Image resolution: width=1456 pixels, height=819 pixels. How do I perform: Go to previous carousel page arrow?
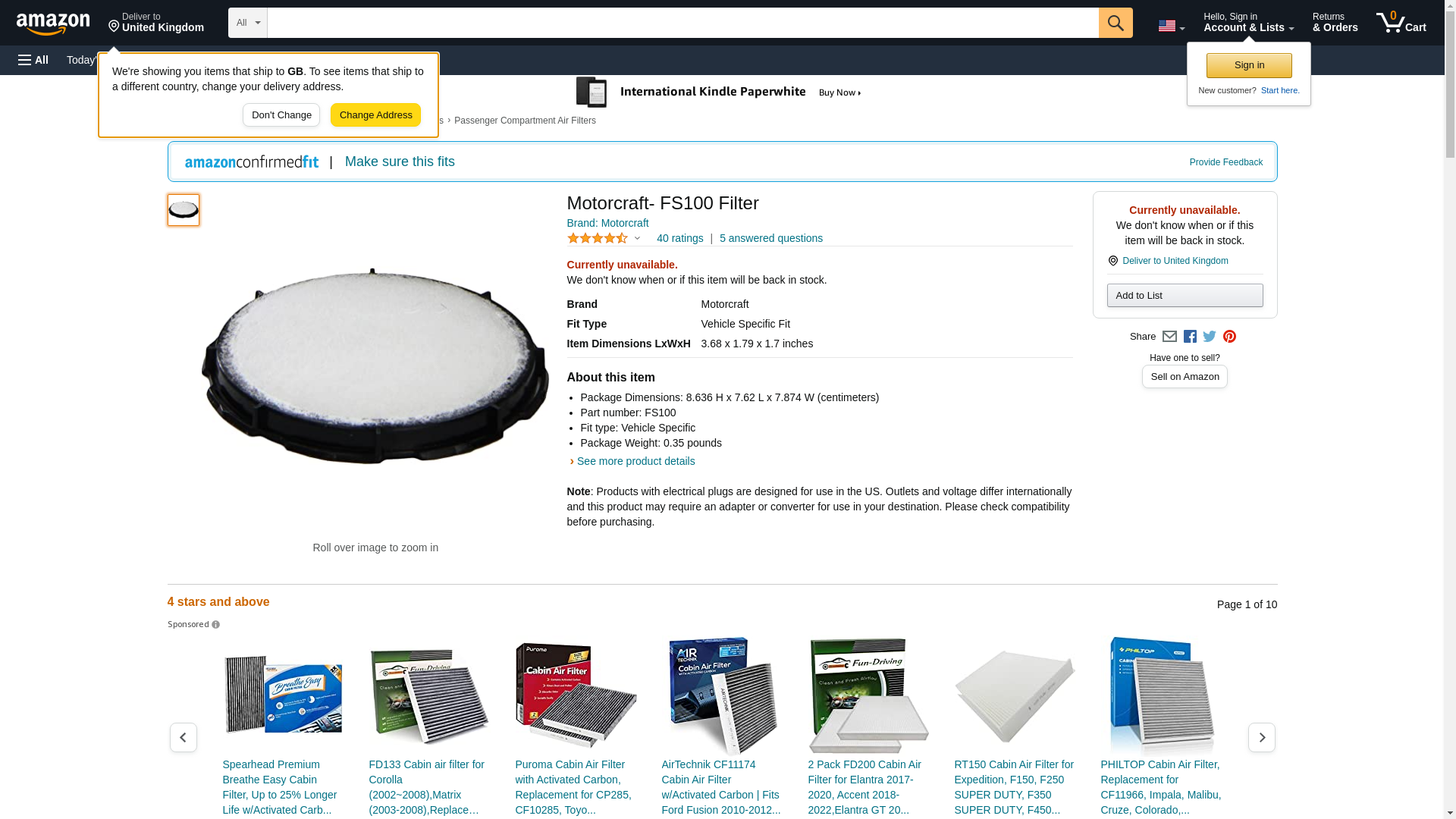(x=184, y=737)
